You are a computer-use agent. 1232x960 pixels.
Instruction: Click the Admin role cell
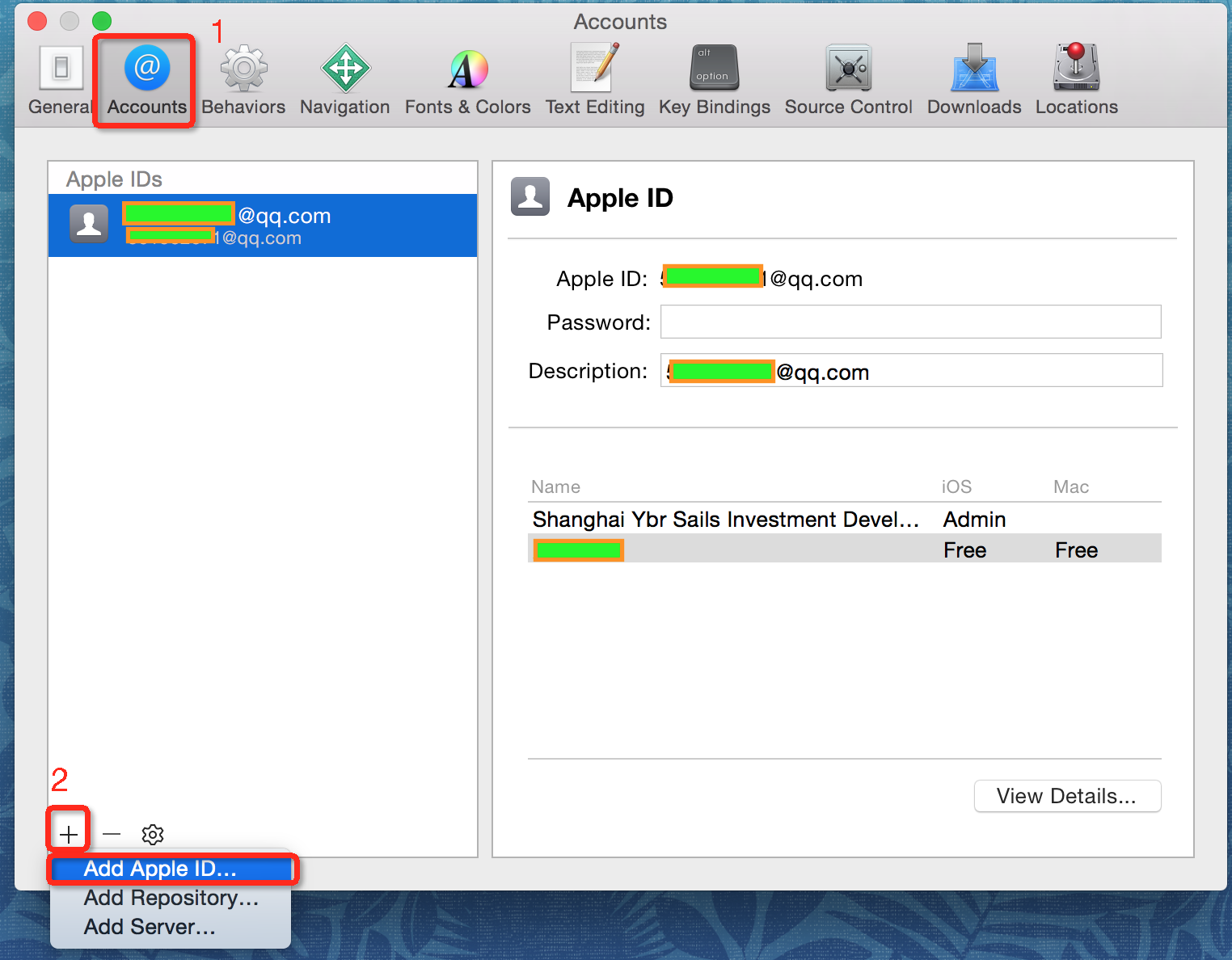point(974,519)
